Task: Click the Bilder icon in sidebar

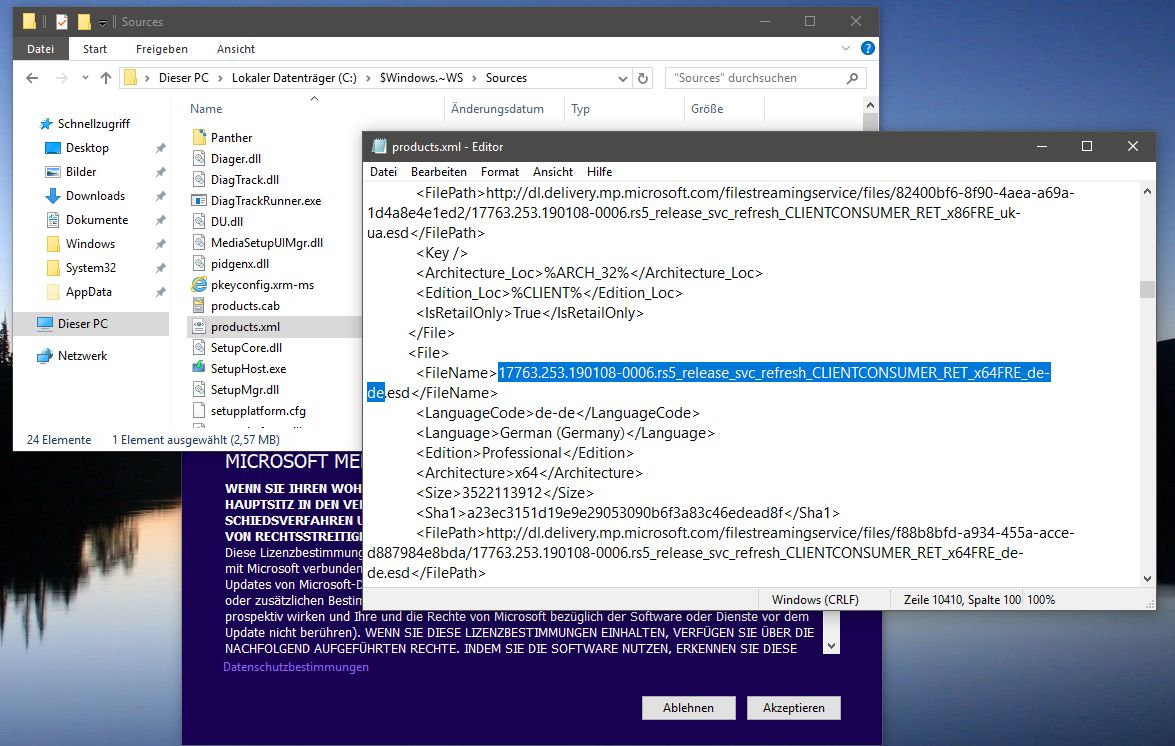Action: (52, 172)
